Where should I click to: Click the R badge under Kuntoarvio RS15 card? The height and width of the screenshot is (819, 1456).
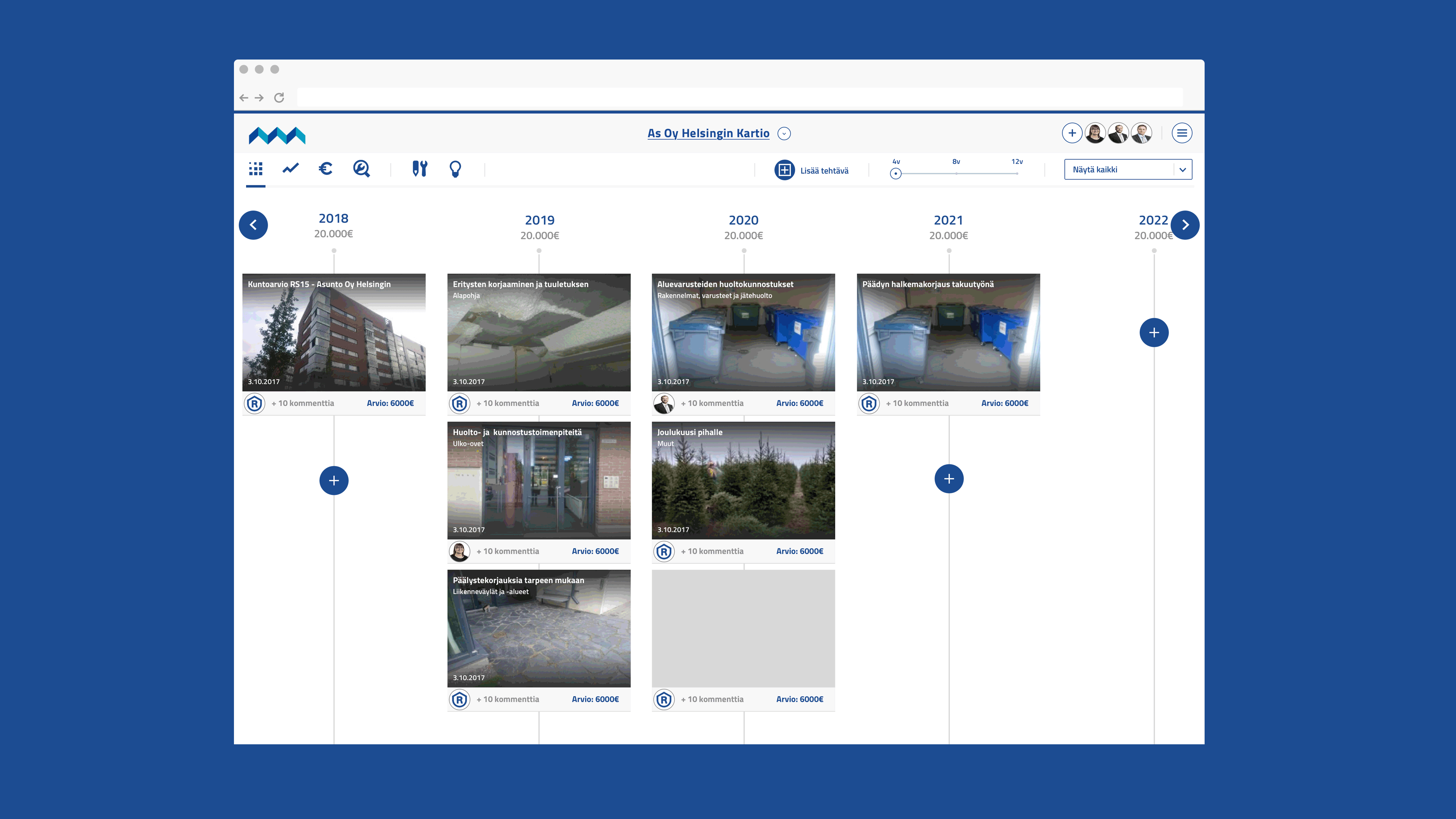(254, 403)
